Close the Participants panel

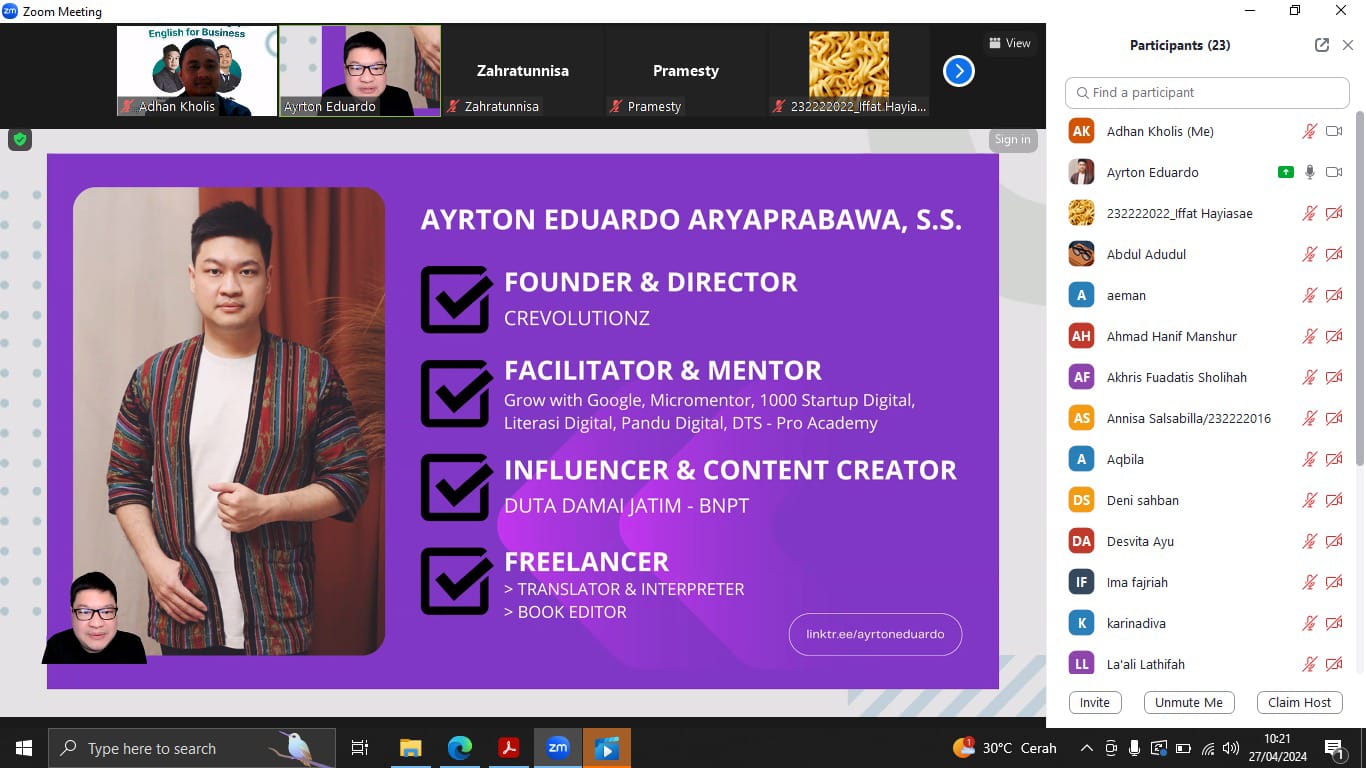pos(1347,45)
